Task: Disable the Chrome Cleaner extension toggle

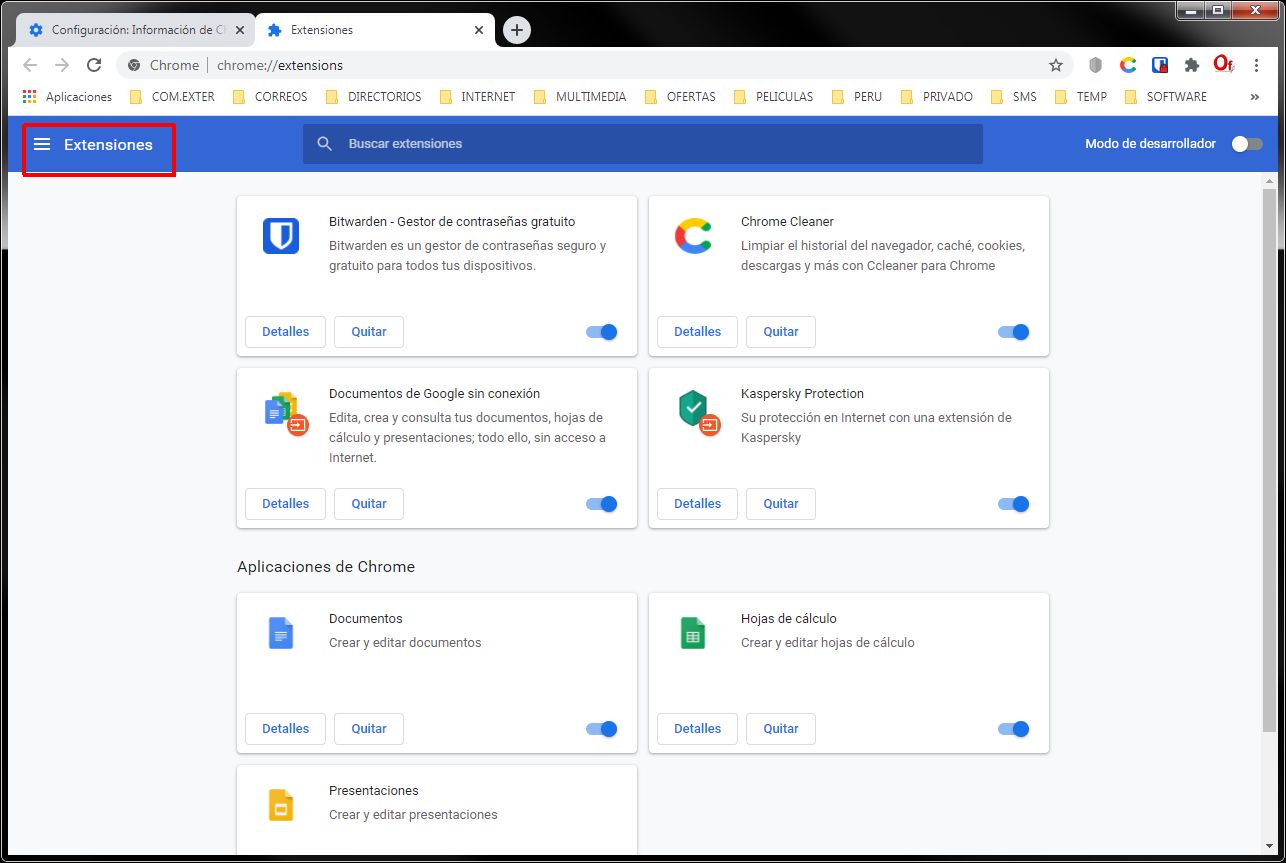Action: [1014, 332]
